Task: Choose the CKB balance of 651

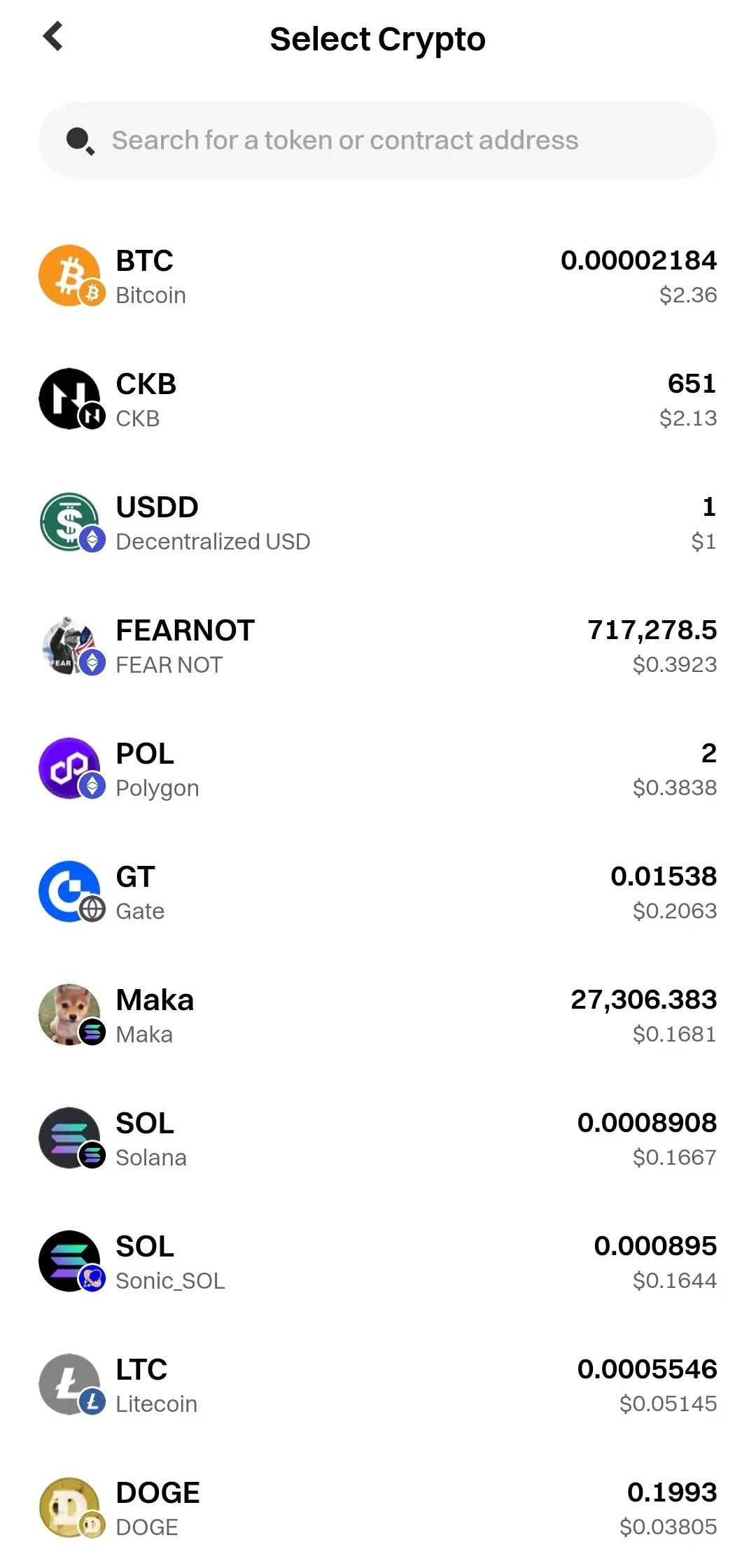Action: tap(692, 384)
